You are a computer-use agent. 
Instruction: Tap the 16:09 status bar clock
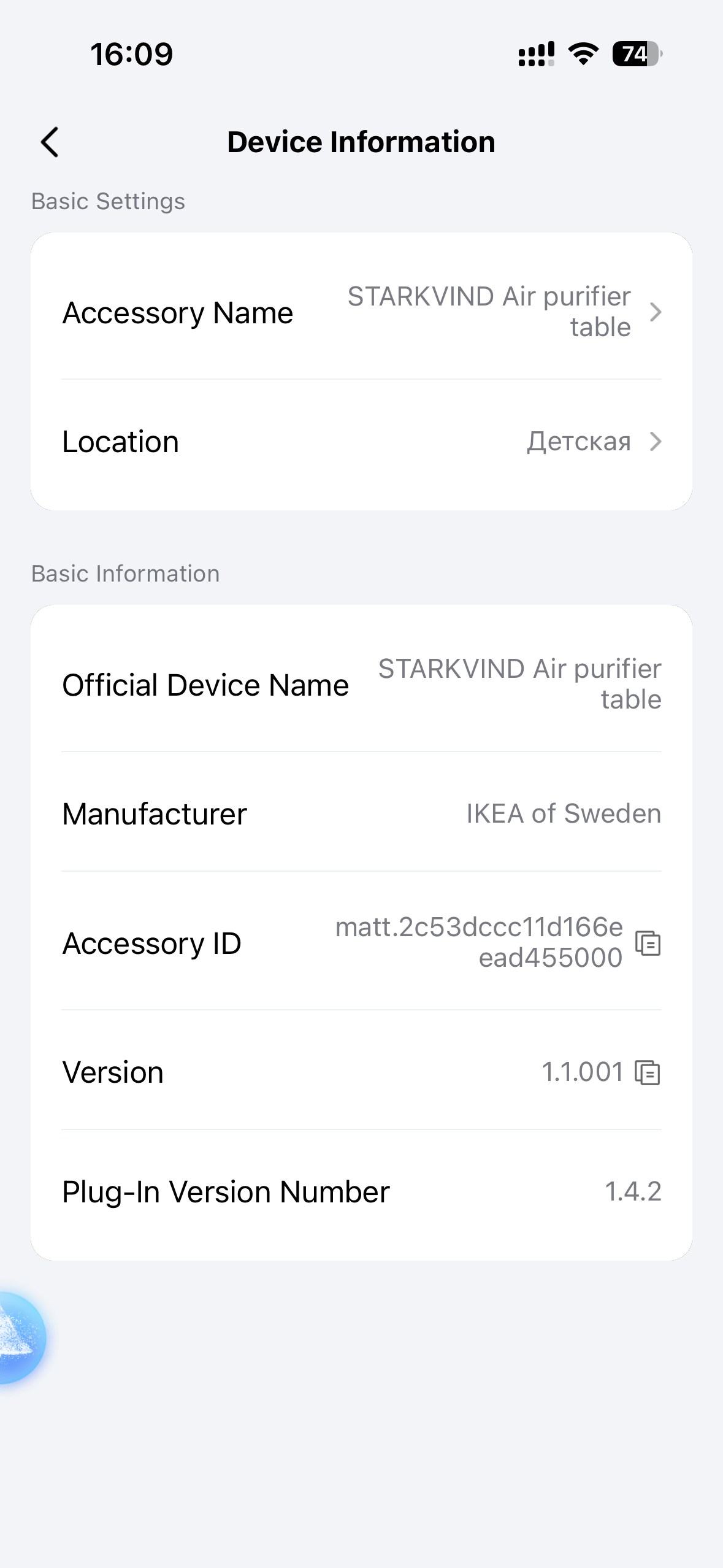click(x=132, y=54)
